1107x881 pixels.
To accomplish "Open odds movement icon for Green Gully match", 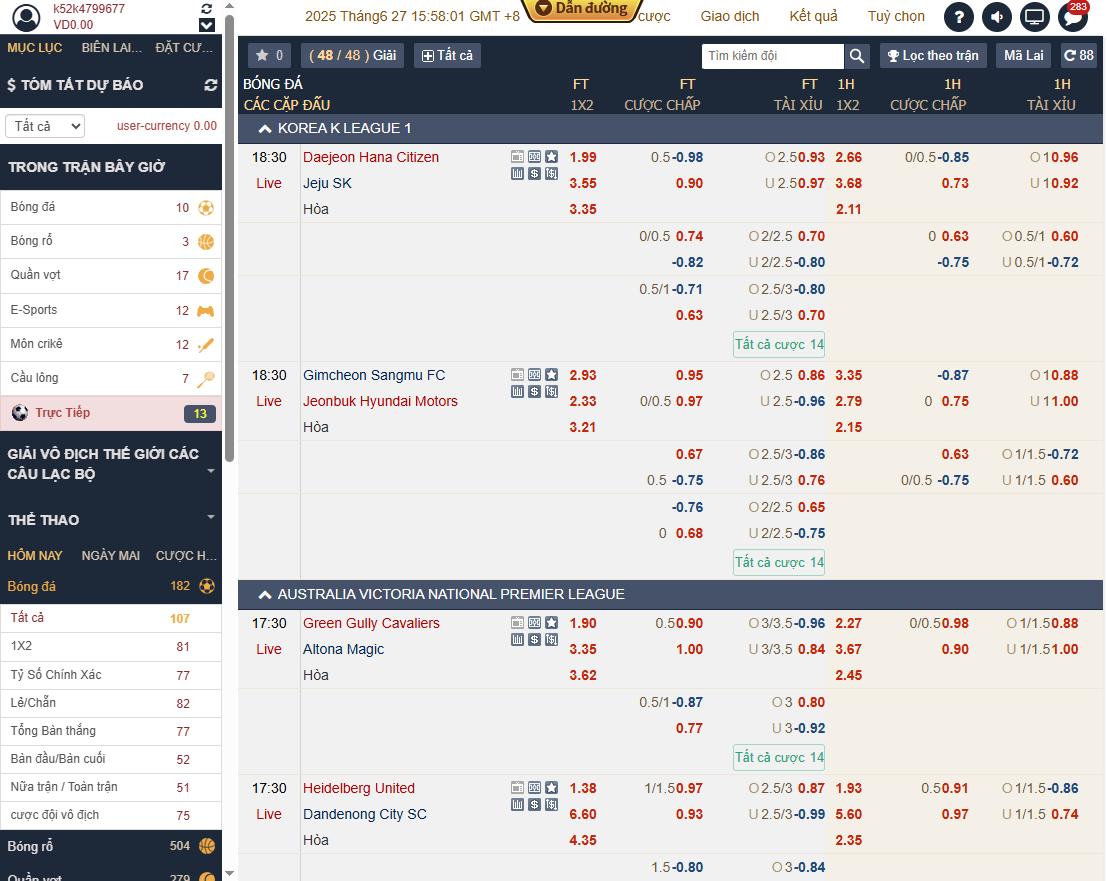I will click(x=551, y=639).
